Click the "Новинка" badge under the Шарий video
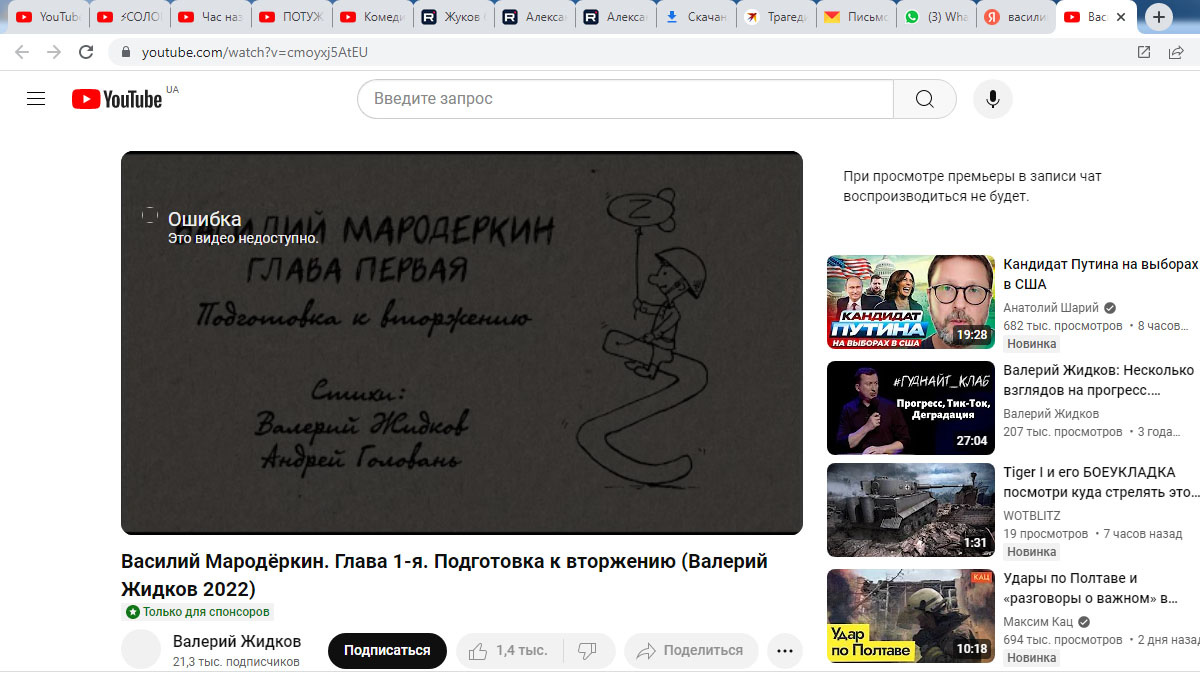Viewport: 1200px width, 675px height. 1031,344
